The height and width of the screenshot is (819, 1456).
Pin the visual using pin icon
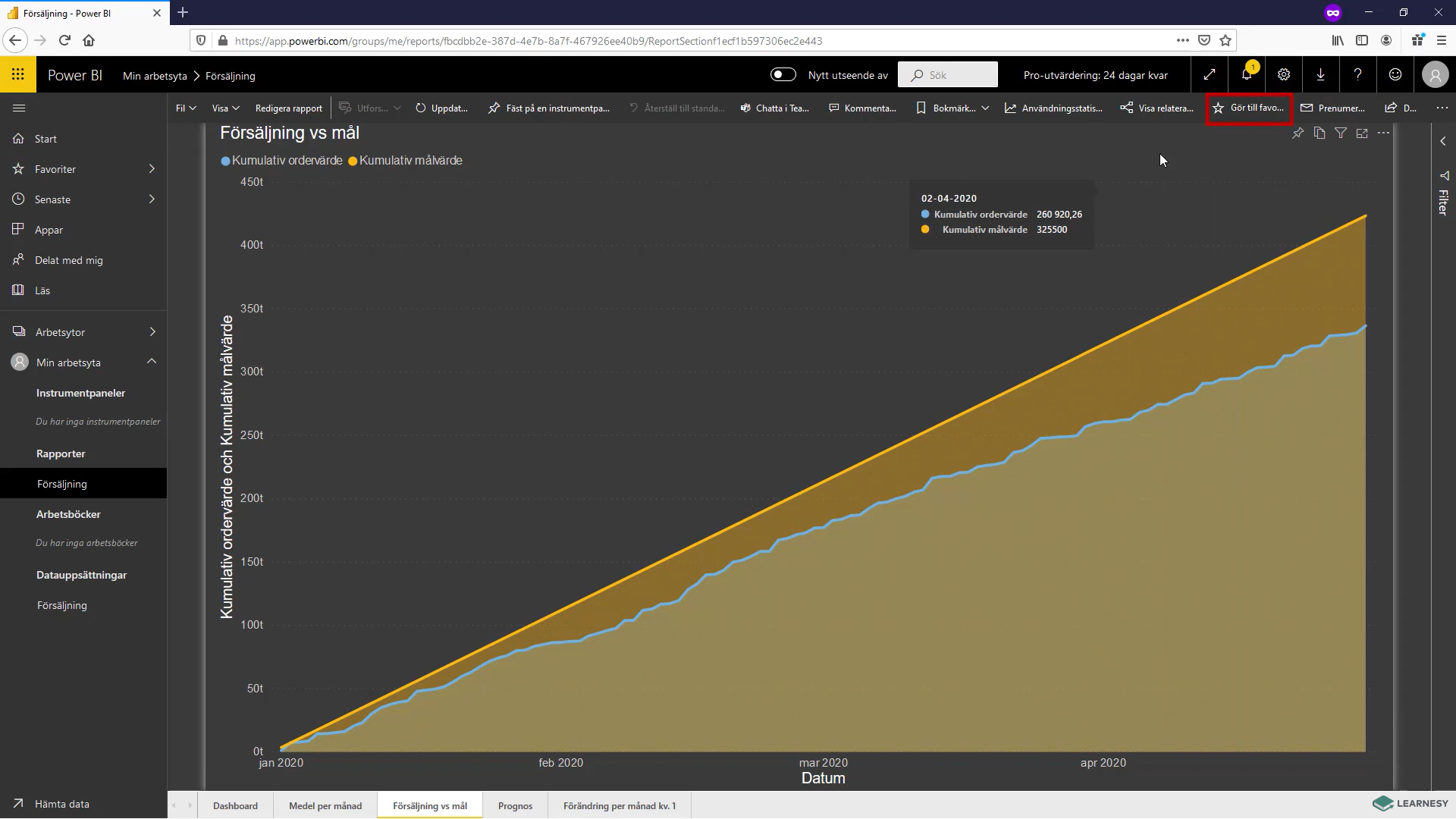click(1298, 133)
